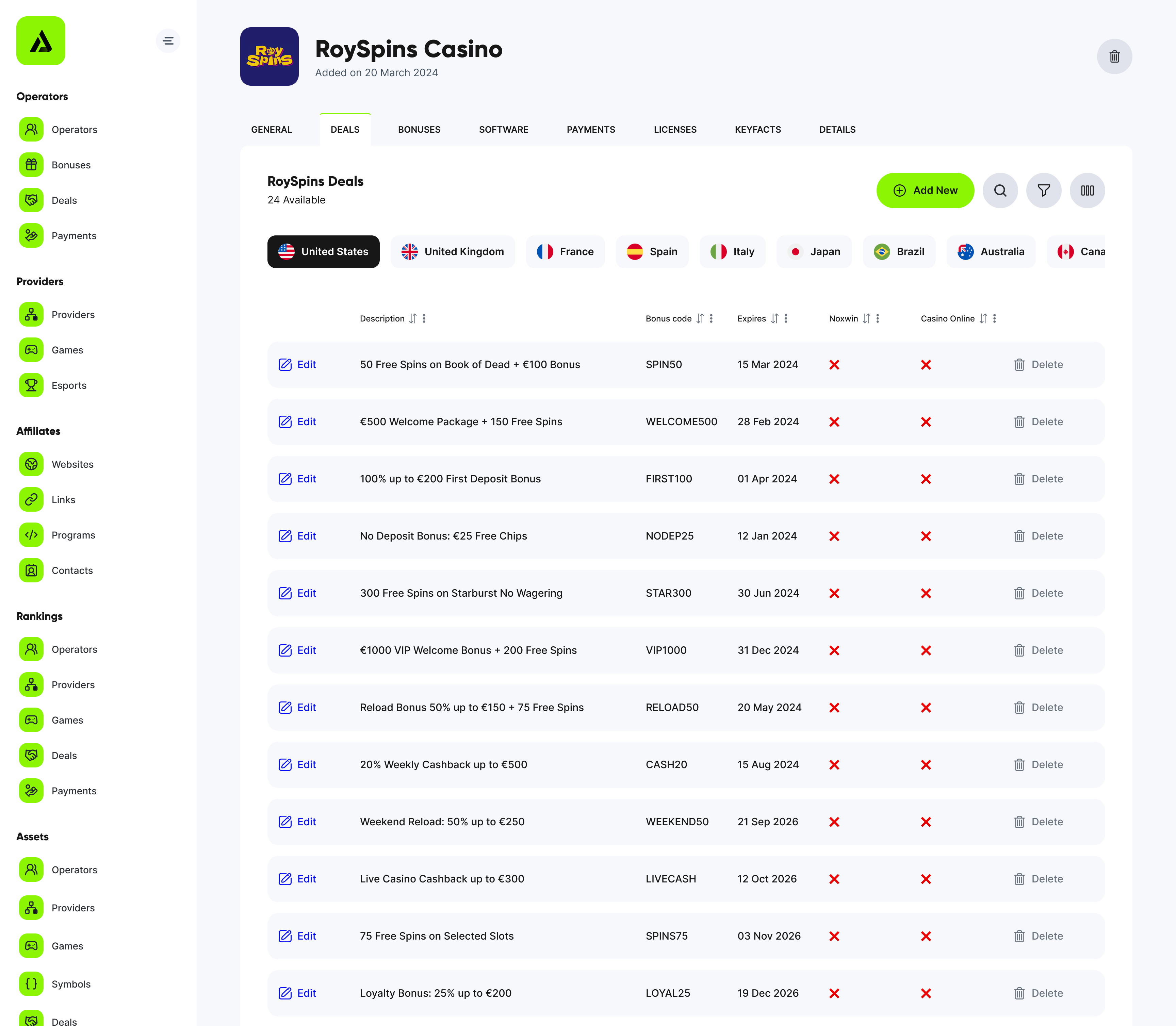
Task: Open Noxwin column options dots menu
Action: tap(878, 318)
